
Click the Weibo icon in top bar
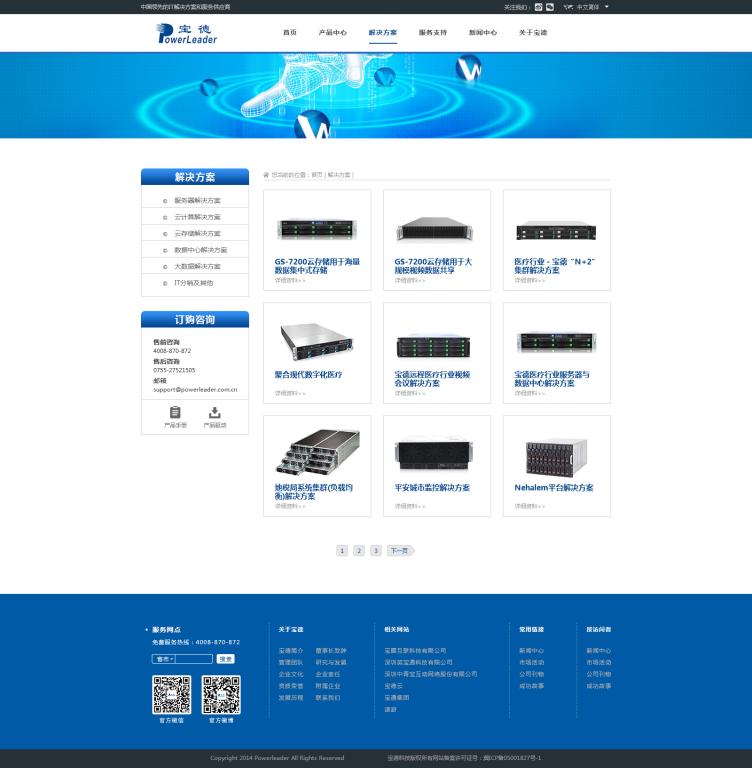point(538,6)
